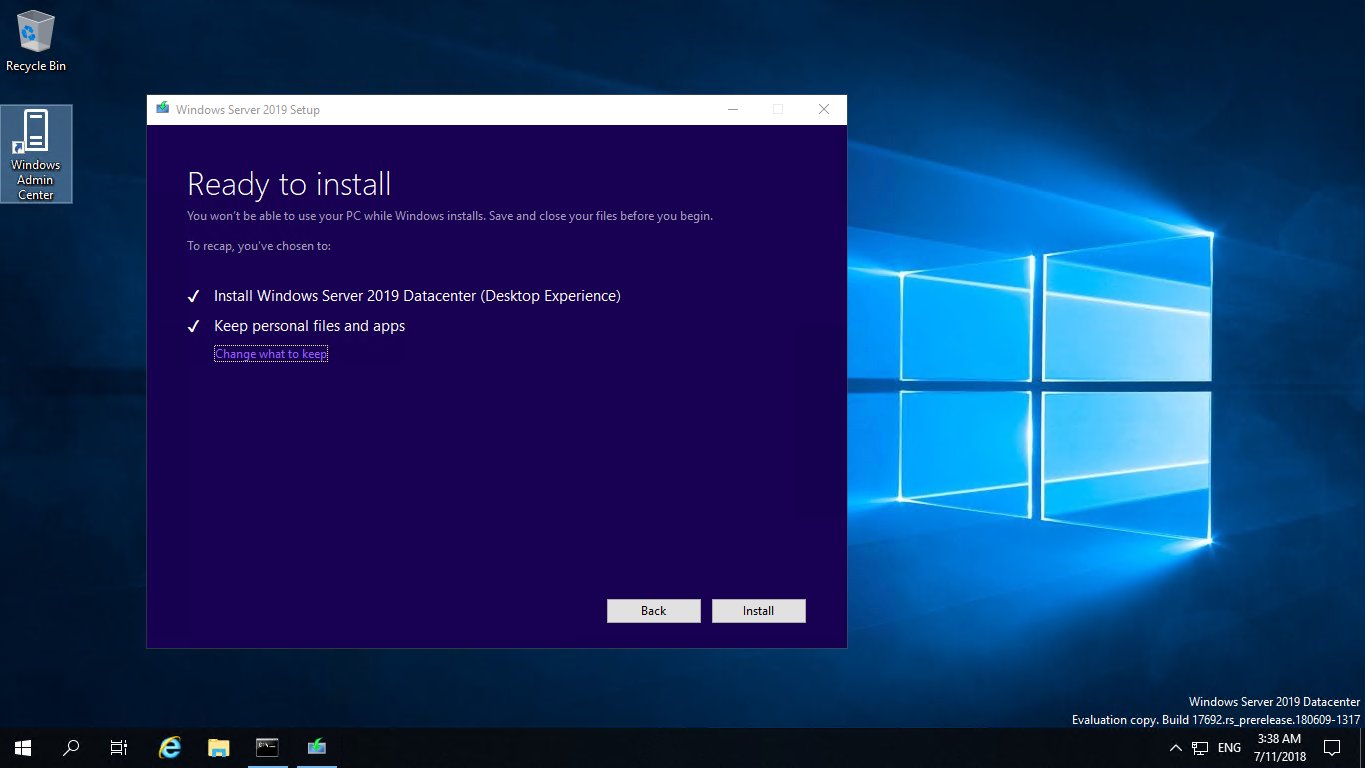Open File Explorer from the taskbar
The width and height of the screenshot is (1365, 768).
pos(219,747)
